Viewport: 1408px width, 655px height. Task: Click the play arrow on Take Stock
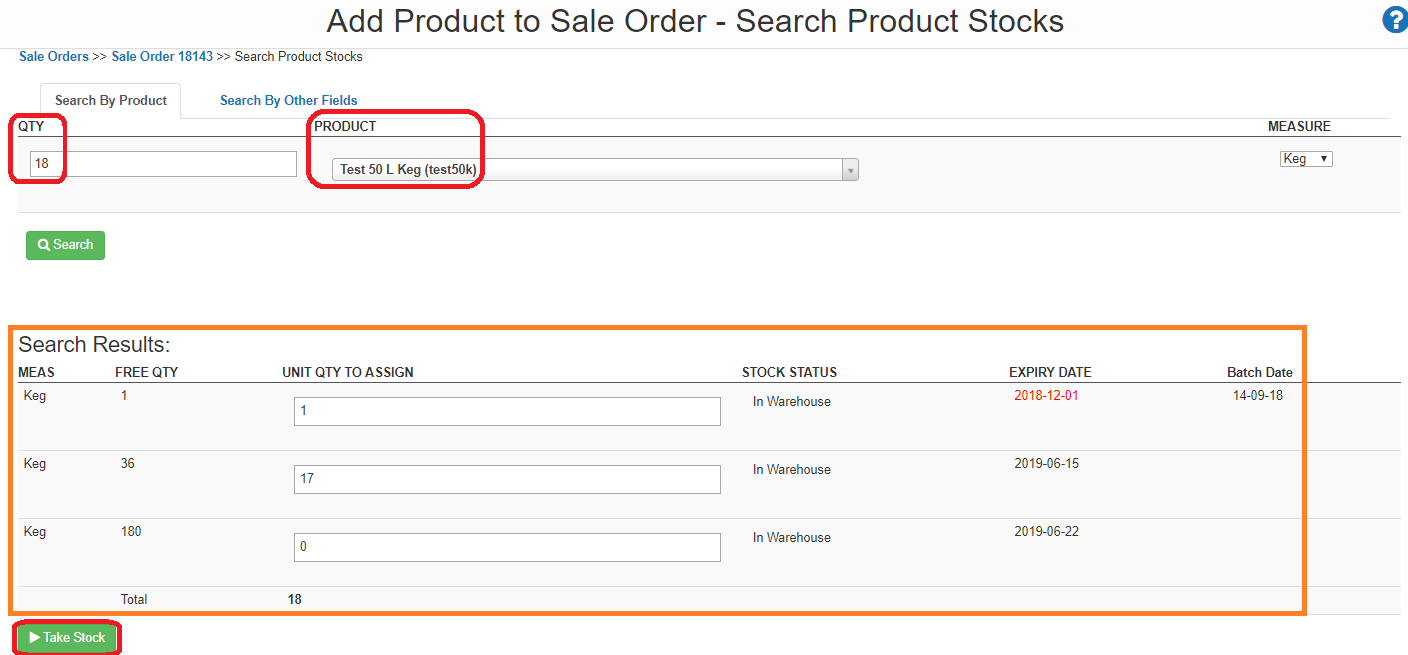pyautogui.click(x=35, y=638)
